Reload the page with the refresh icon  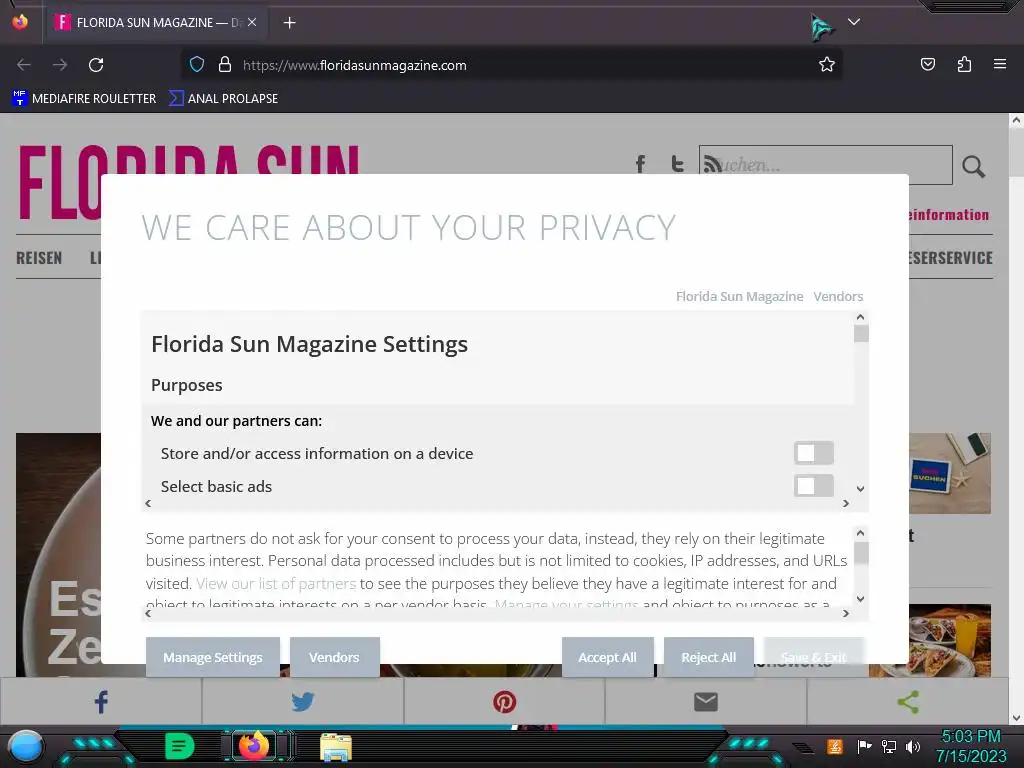[x=96, y=65]
